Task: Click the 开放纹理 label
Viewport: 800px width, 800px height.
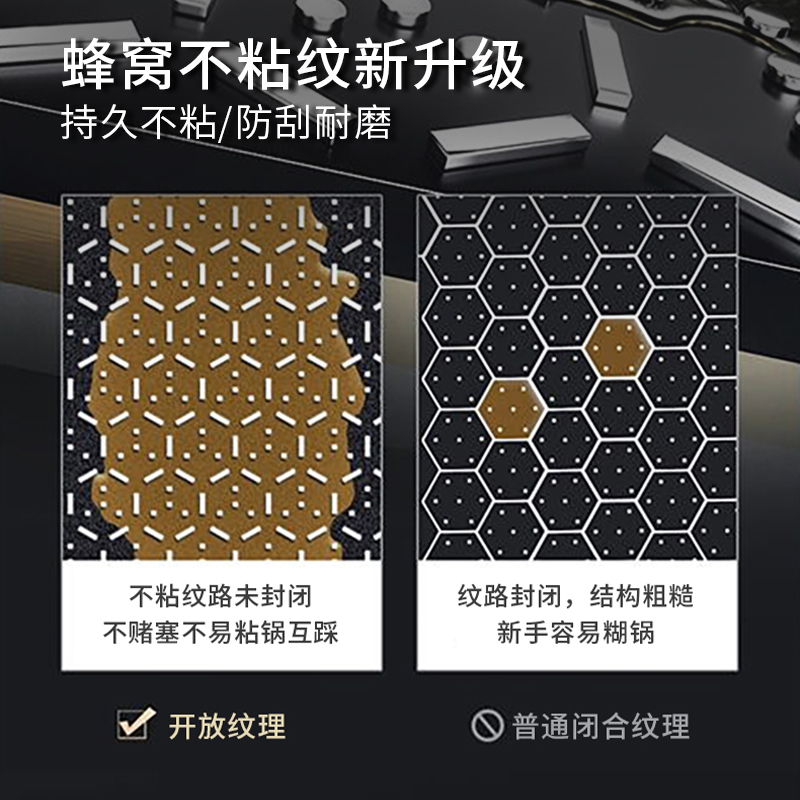Action: click(x=227, y=727)
